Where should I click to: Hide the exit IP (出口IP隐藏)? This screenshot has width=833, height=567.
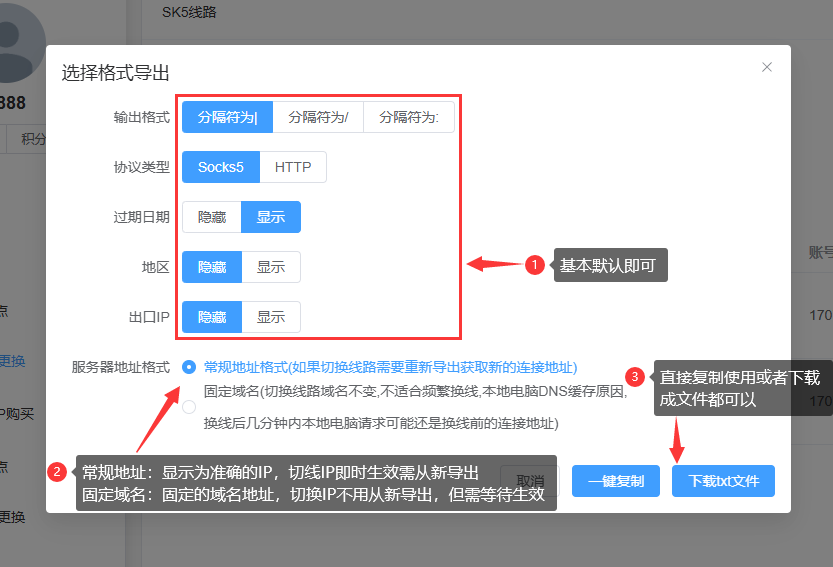(212, 317)
